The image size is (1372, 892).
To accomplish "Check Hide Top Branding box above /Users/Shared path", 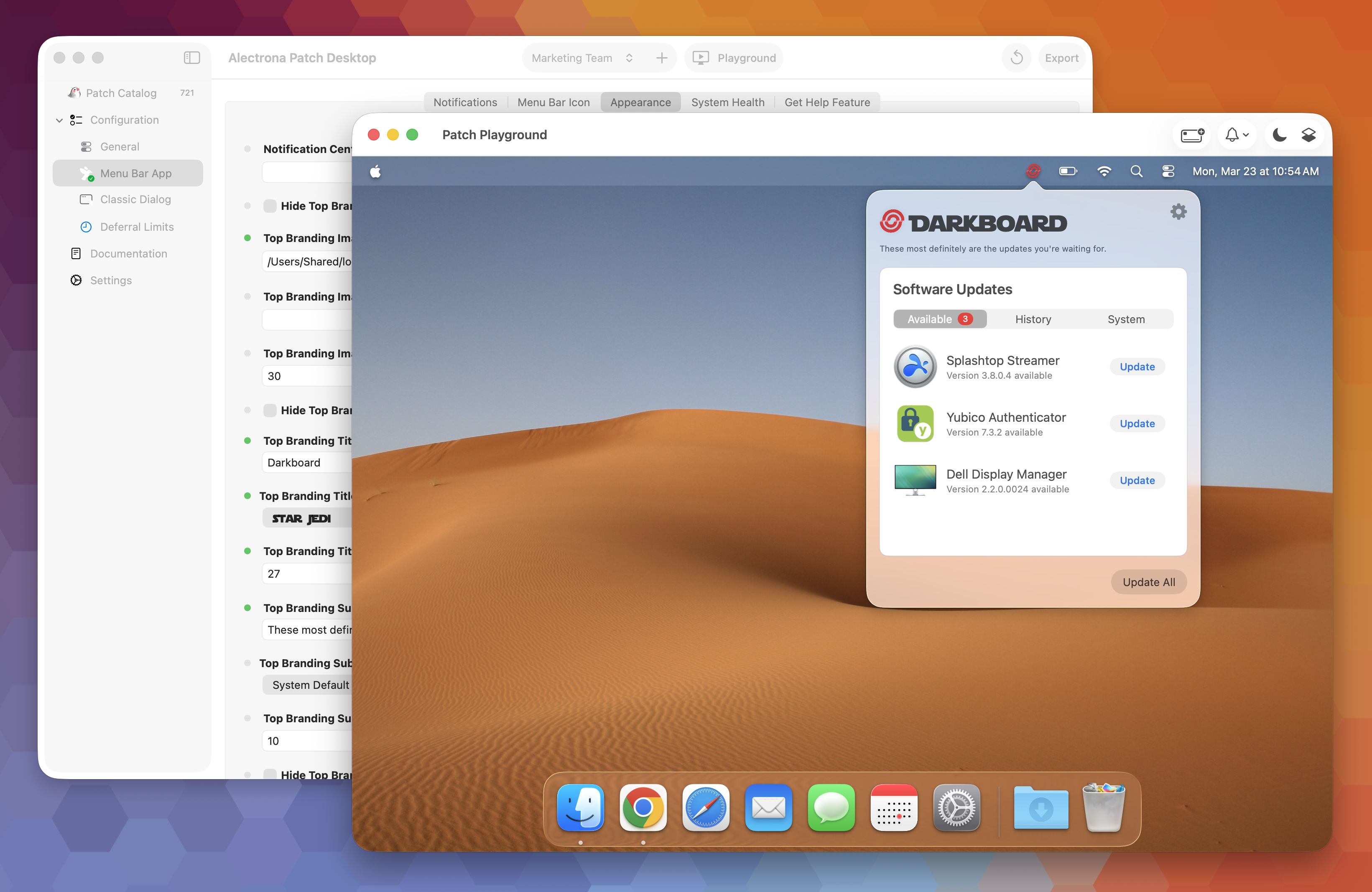I will (270, 206).
